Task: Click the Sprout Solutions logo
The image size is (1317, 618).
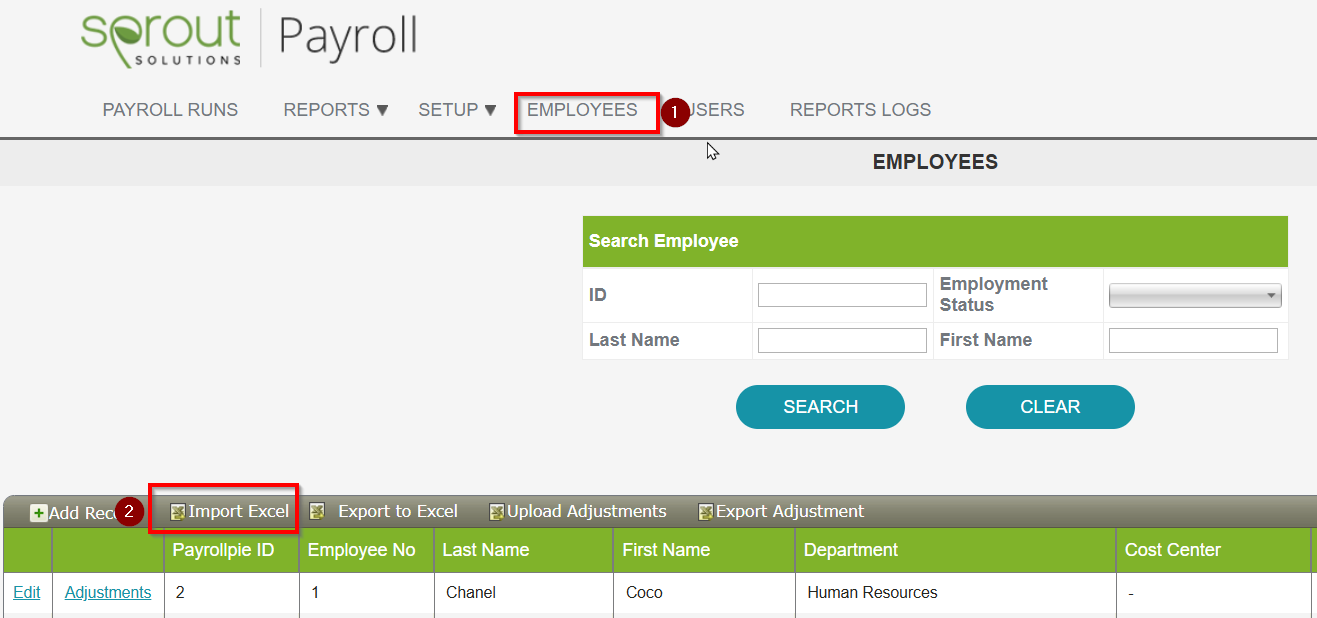Action: pos(161,39)
